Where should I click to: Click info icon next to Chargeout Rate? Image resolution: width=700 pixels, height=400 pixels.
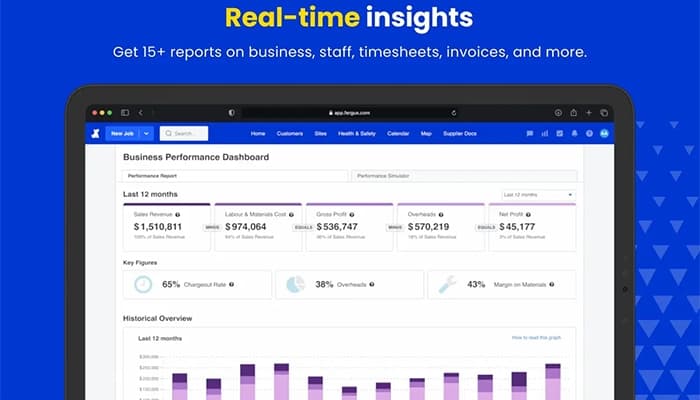coord(231,284)
